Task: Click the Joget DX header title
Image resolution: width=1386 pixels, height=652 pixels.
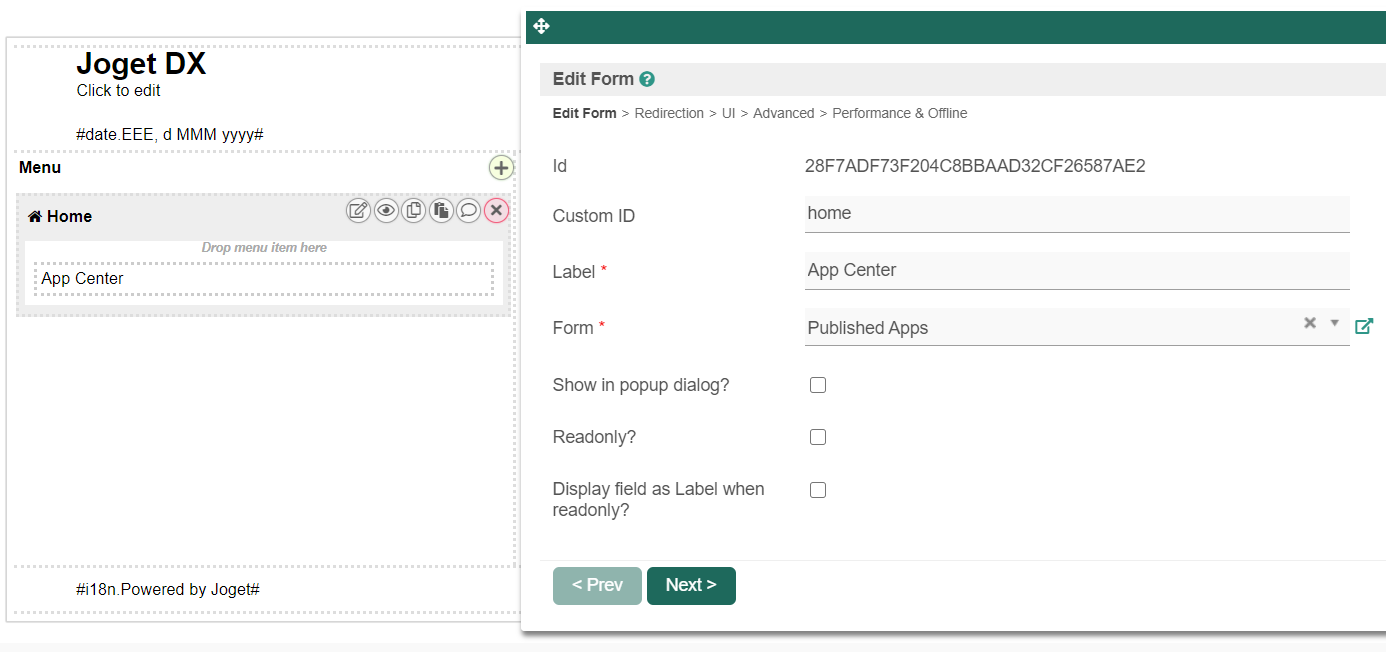Action: 141,64
